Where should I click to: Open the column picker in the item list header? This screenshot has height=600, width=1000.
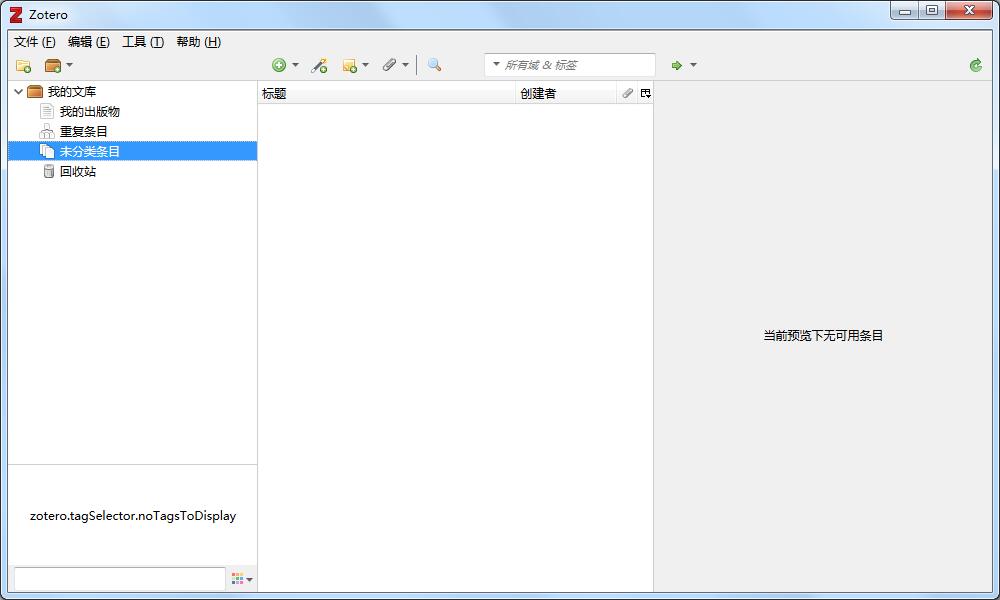tap(645, 93)
